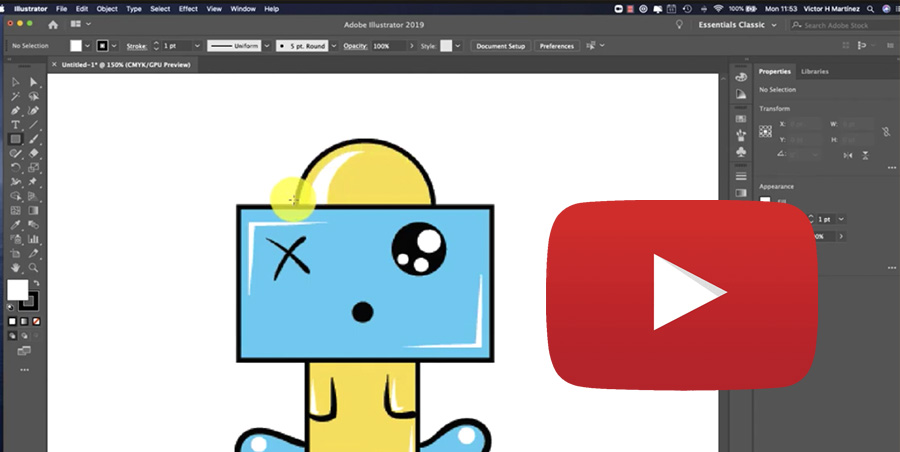Viewport: 900px width, 452px height.
Task: Open the Brushes panel icon in the dock
Action: (x=741, y=136)
